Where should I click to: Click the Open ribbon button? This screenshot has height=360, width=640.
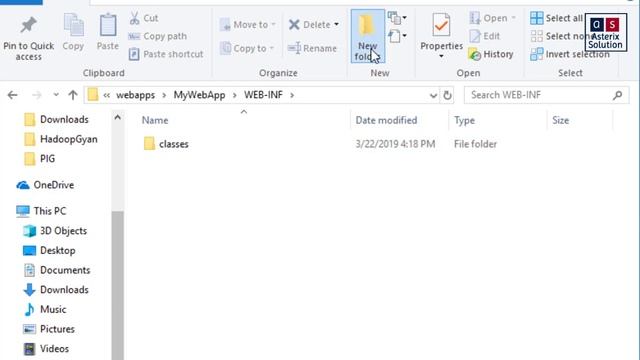[492, 18]
